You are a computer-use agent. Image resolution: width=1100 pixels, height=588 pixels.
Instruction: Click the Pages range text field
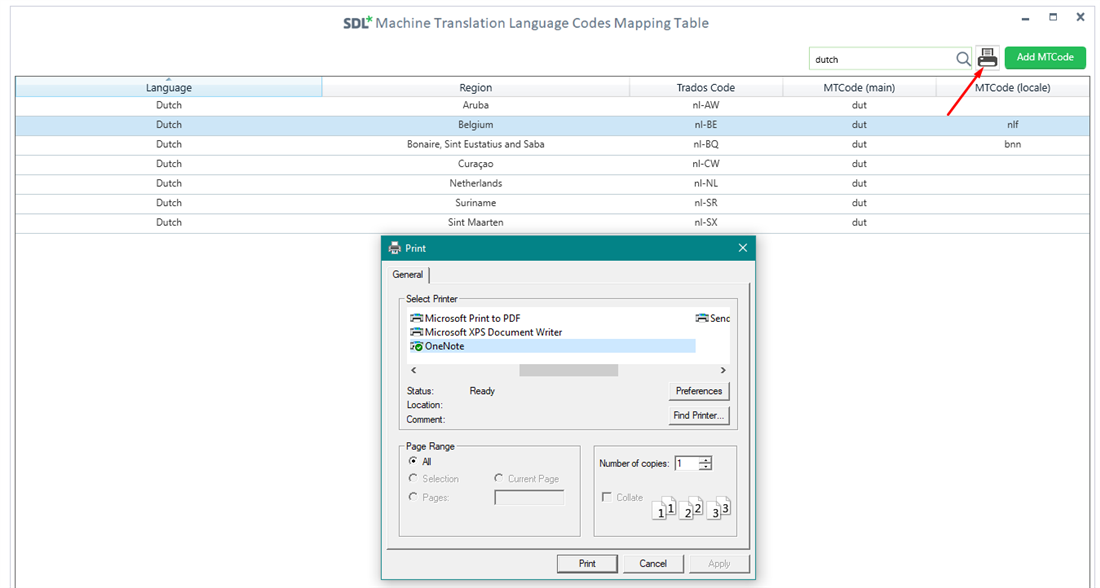(529, 497)
